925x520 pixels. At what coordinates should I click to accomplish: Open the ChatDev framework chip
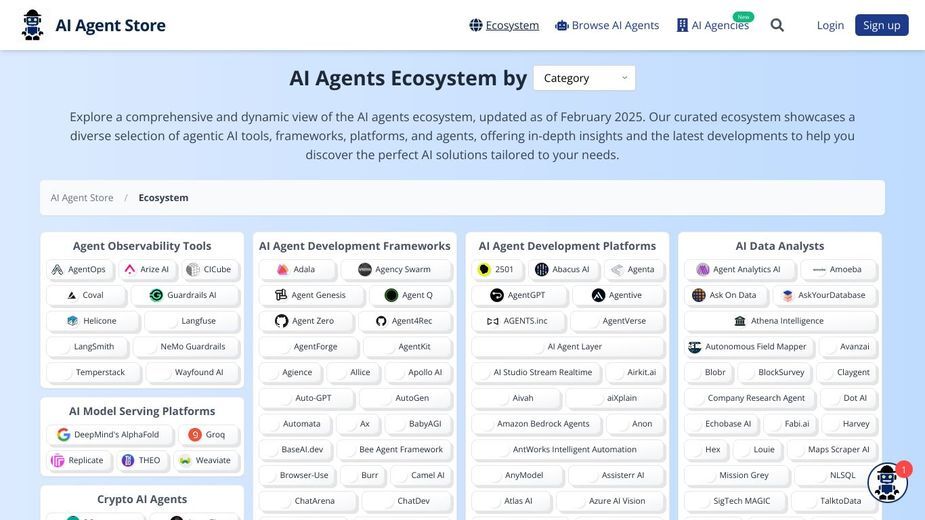[x=407, y=501]
